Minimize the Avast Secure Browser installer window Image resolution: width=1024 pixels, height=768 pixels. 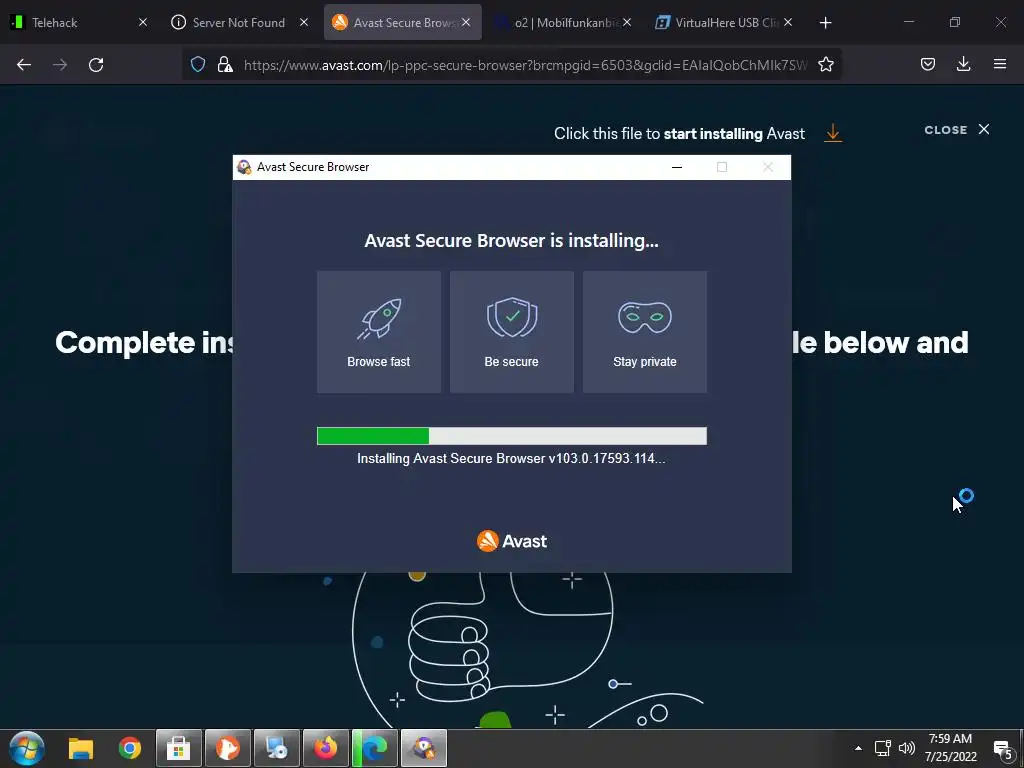(677, 167)
